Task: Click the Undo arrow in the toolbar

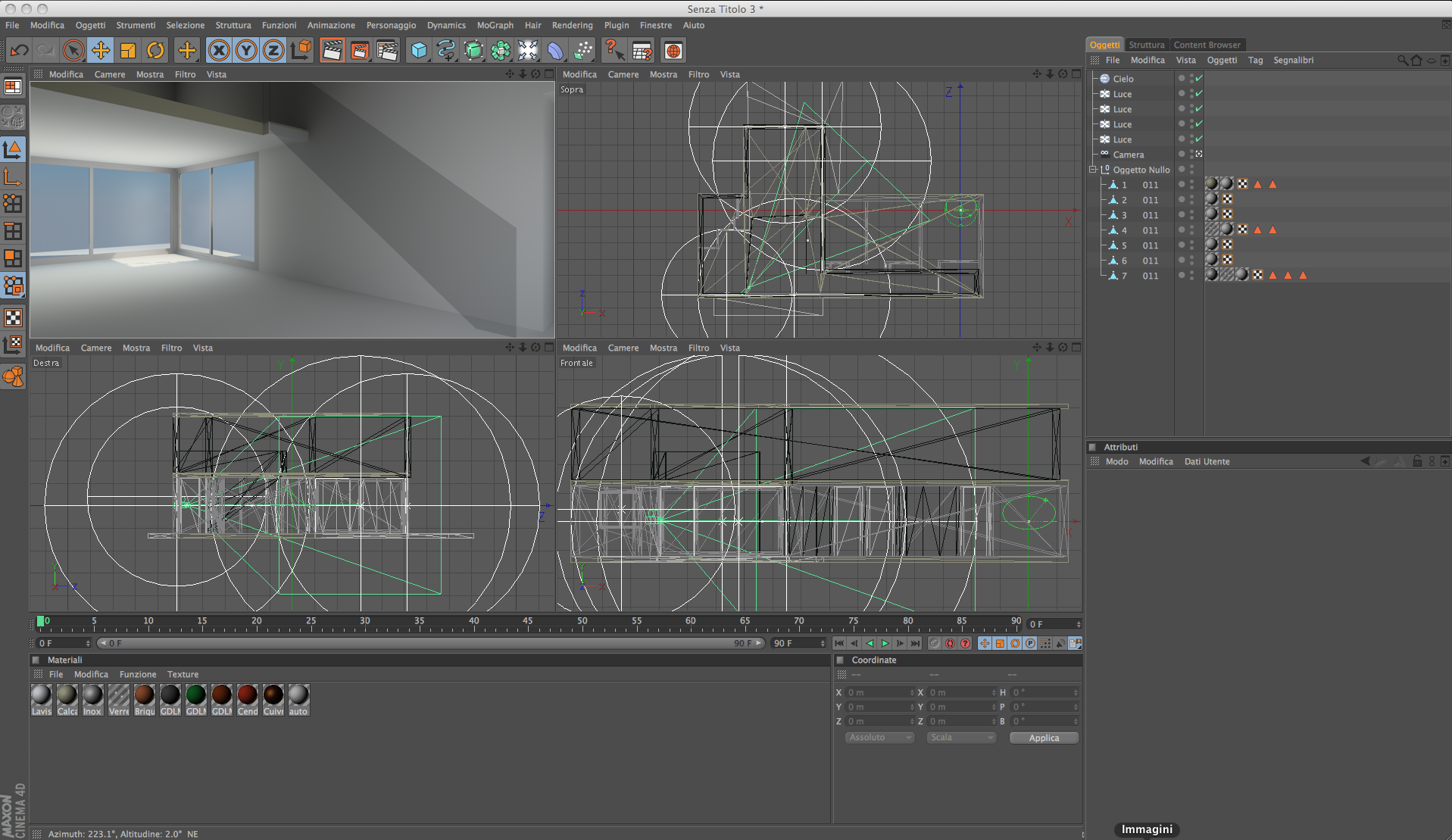Action: click(20, 51)
